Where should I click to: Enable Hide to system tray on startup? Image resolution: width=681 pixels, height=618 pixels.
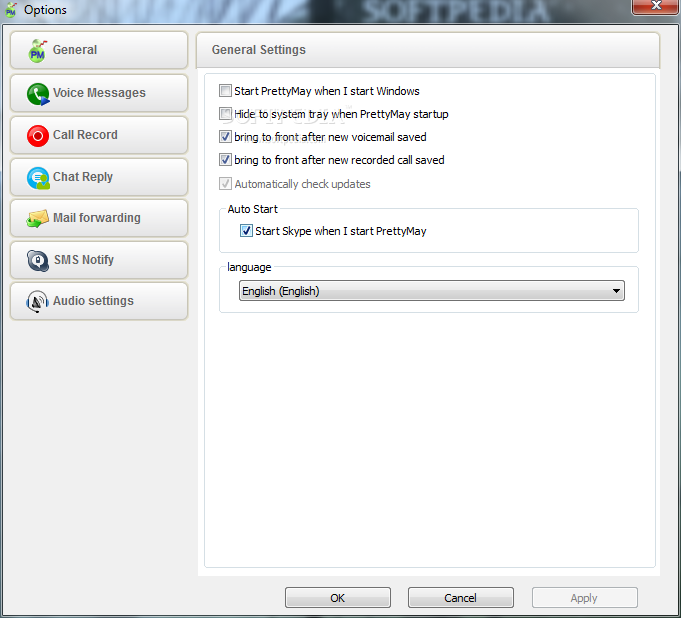coord(225,114)
